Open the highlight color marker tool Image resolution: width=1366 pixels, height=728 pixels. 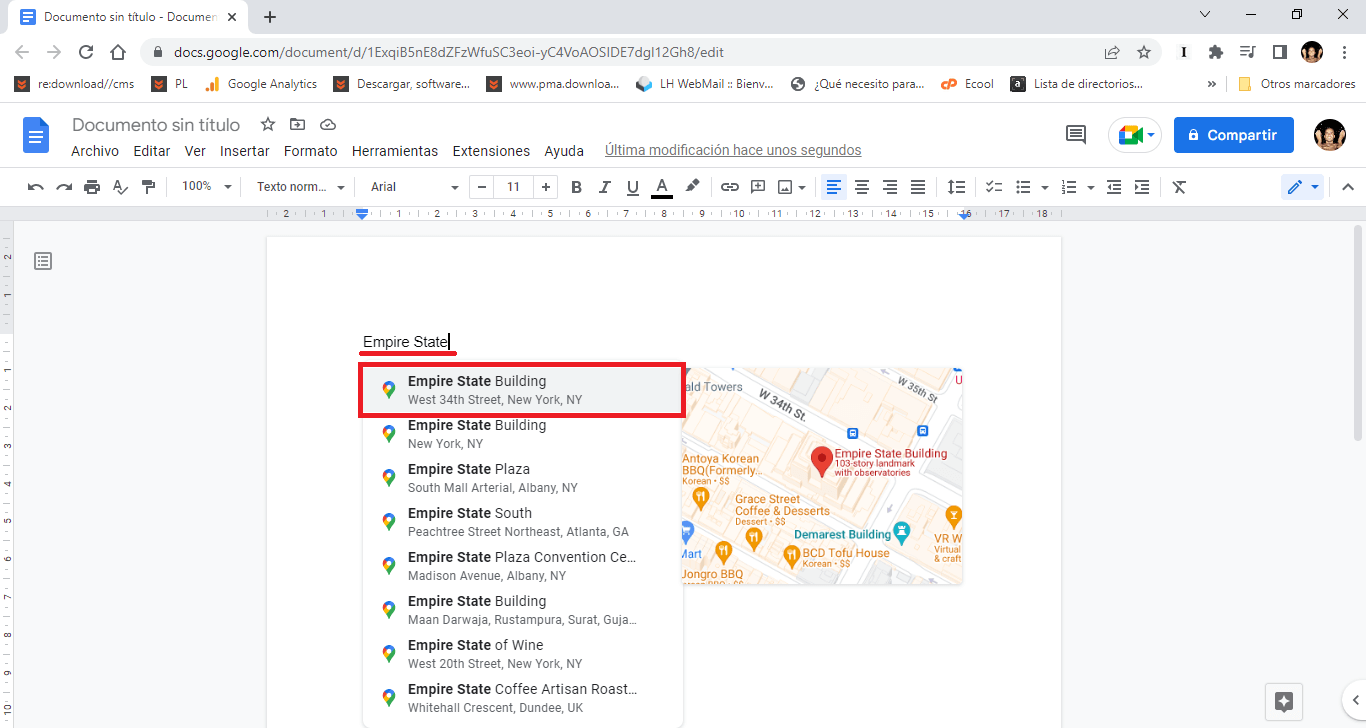[x=691, y=187]
